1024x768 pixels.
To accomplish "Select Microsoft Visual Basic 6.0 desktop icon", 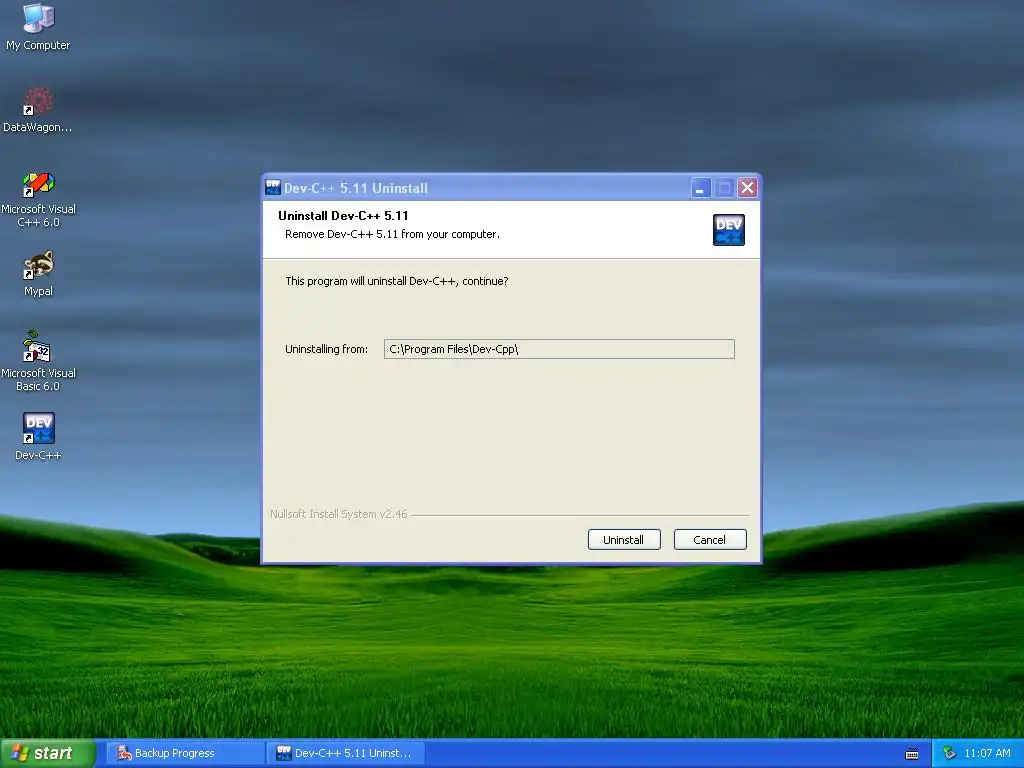I will coord(38,361).
